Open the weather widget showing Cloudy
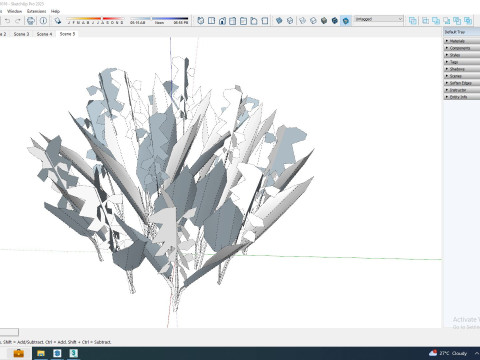This screenshot has width=480, height=360. pyautogui.click(x=448, y=353)
